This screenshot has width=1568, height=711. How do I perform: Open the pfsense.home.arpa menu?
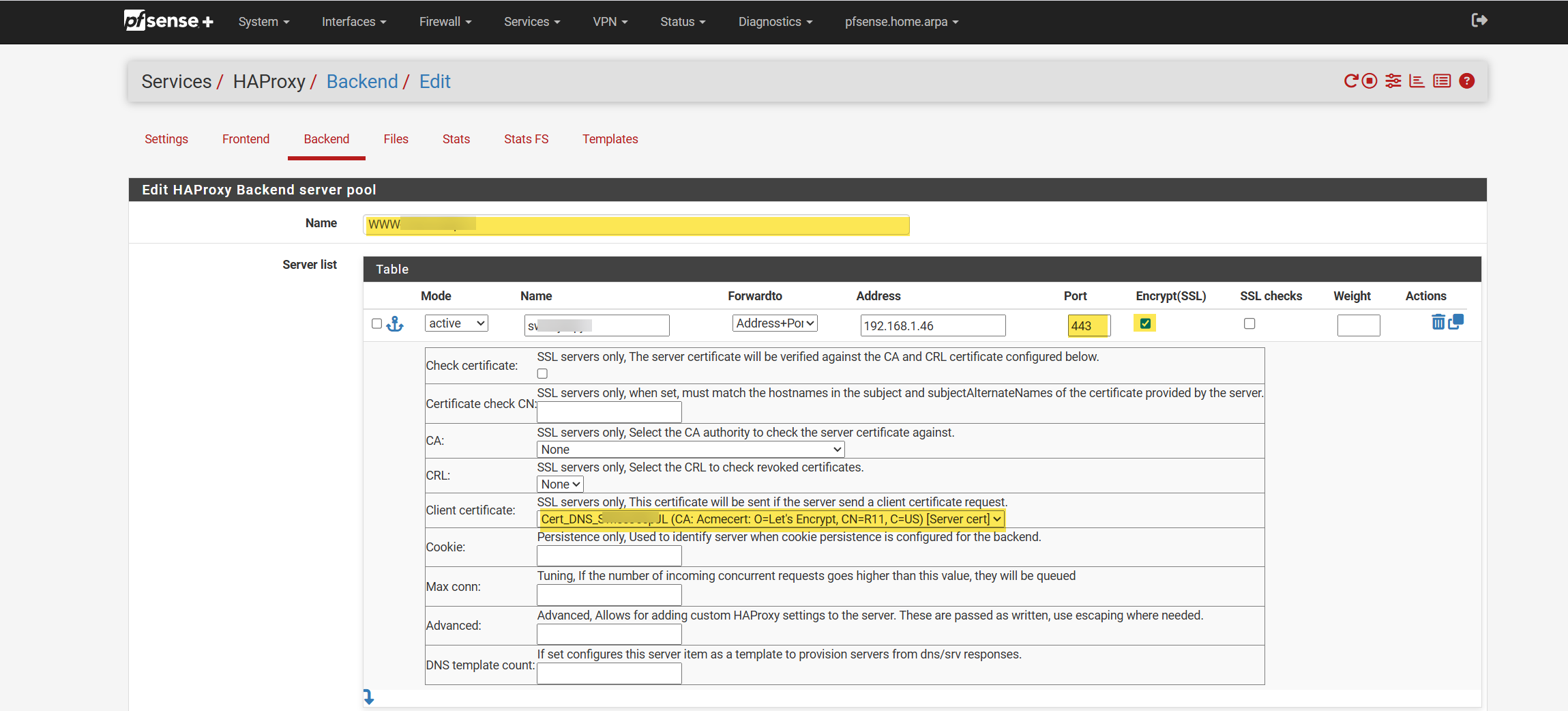(x=902, y=22)
